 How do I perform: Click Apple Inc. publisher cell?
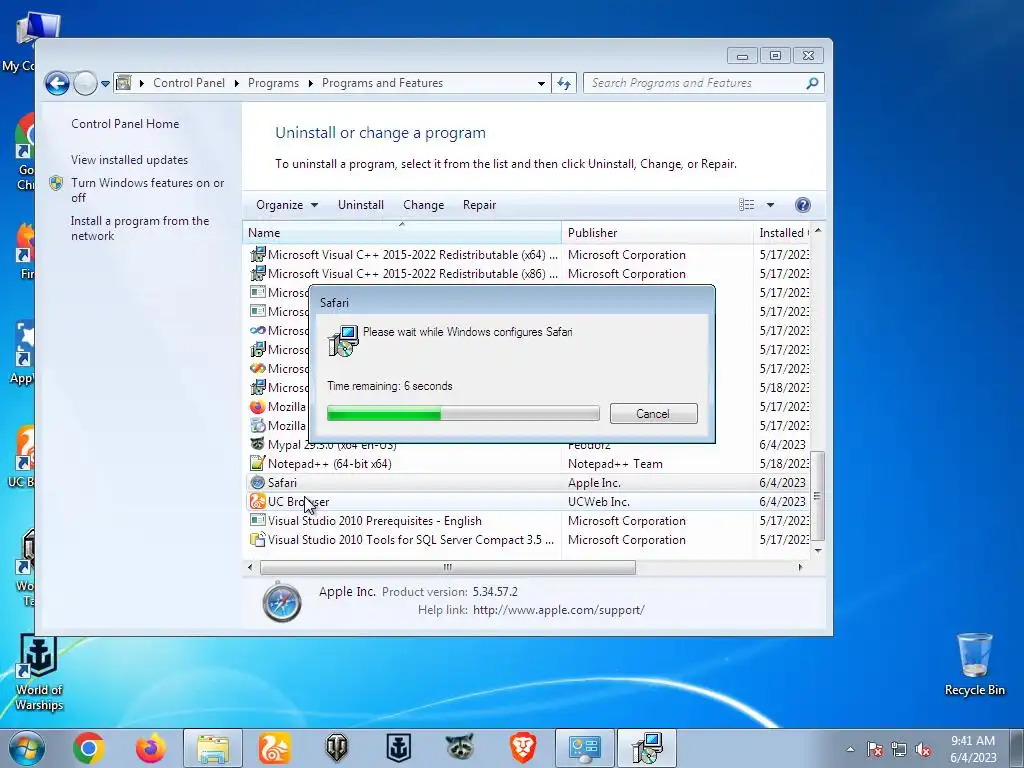(x=594, y=483)
